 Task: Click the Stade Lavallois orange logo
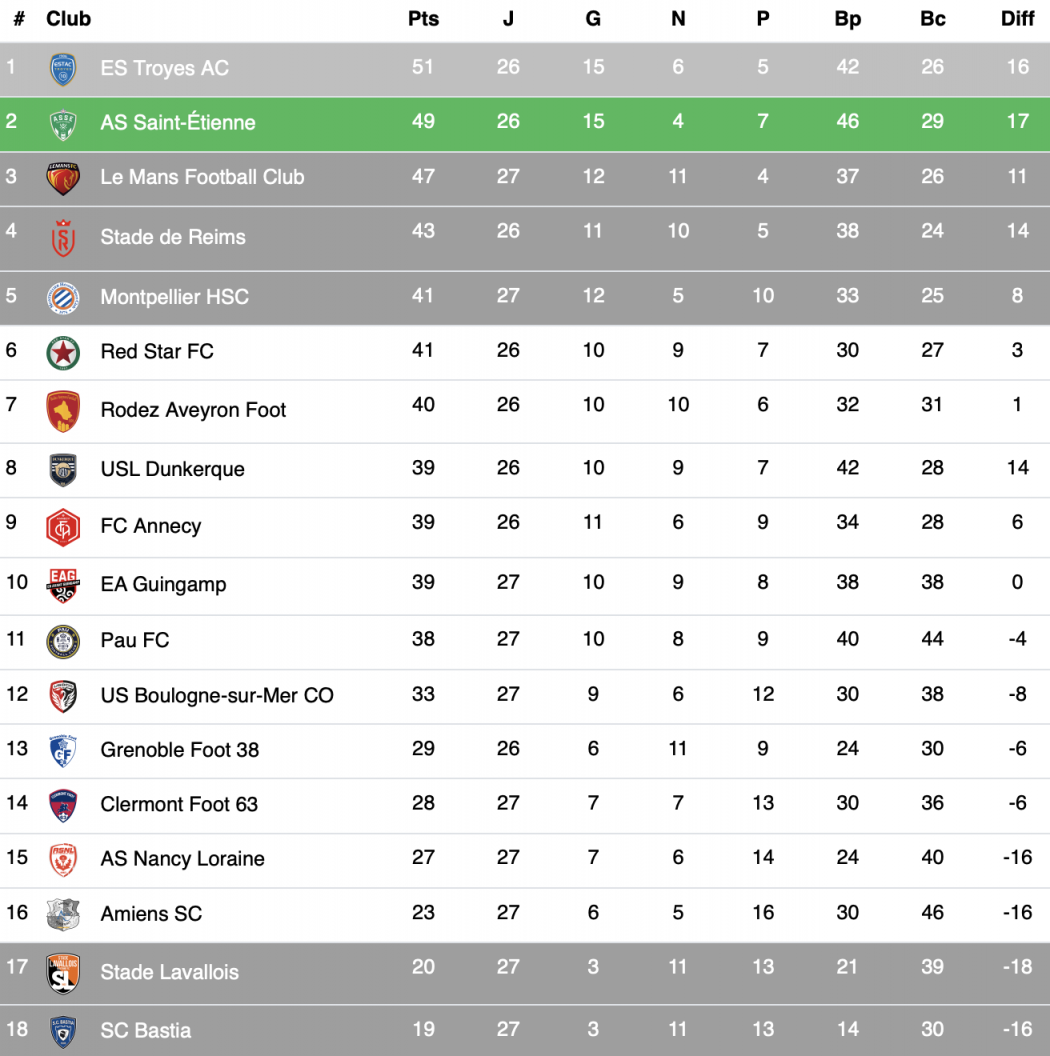coord(63,973)
